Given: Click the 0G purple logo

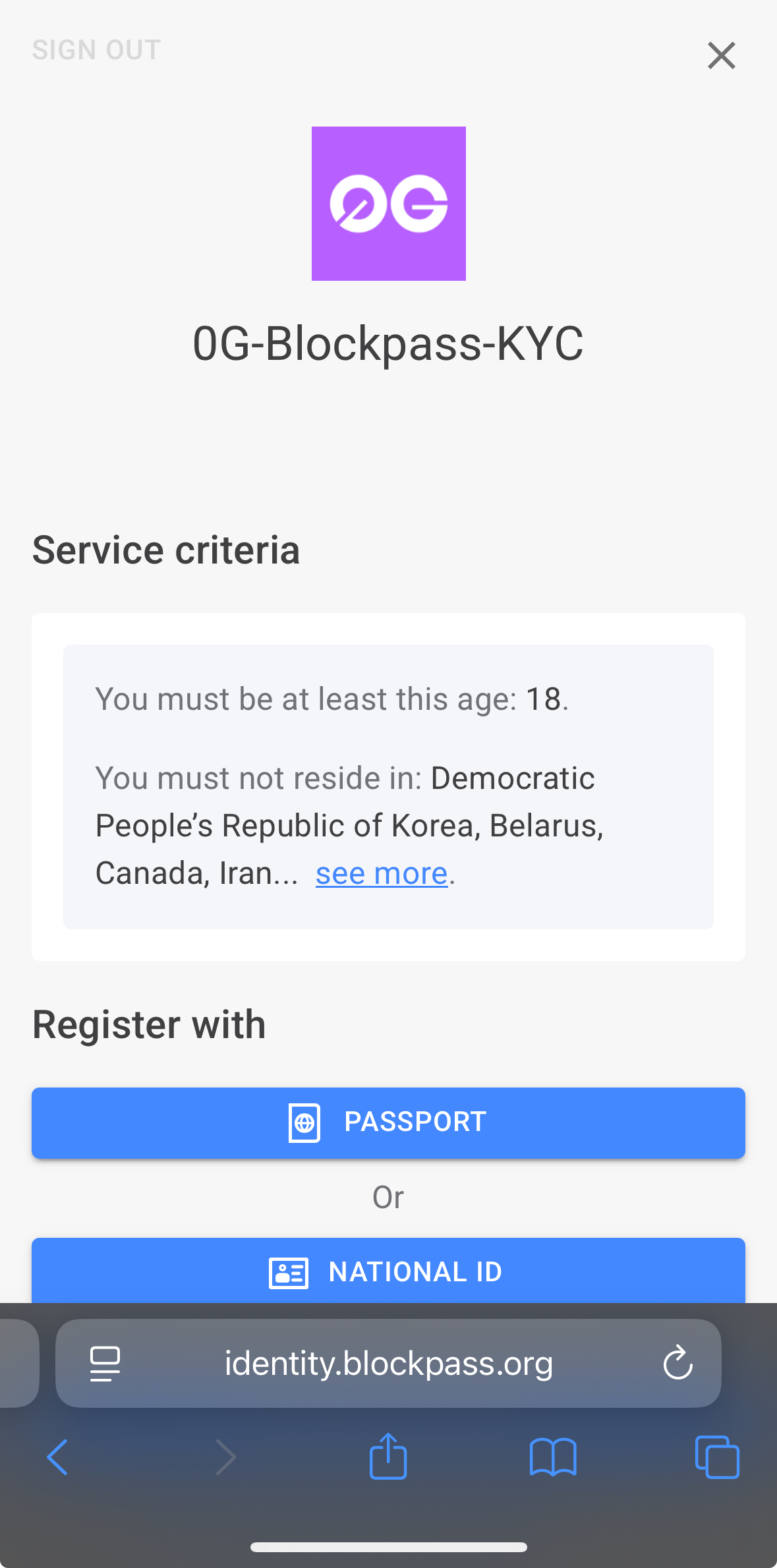Looking at the screenshot, I should [389, 204].
